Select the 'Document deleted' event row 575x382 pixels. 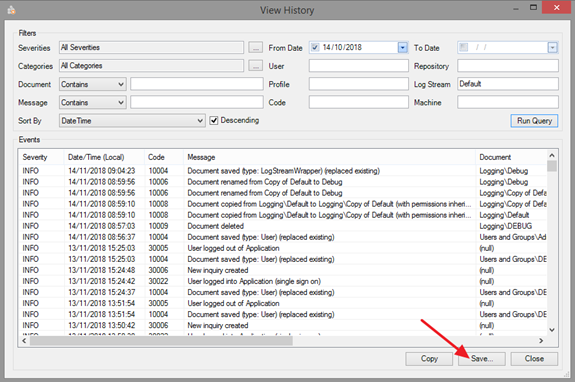pos(282,226)
